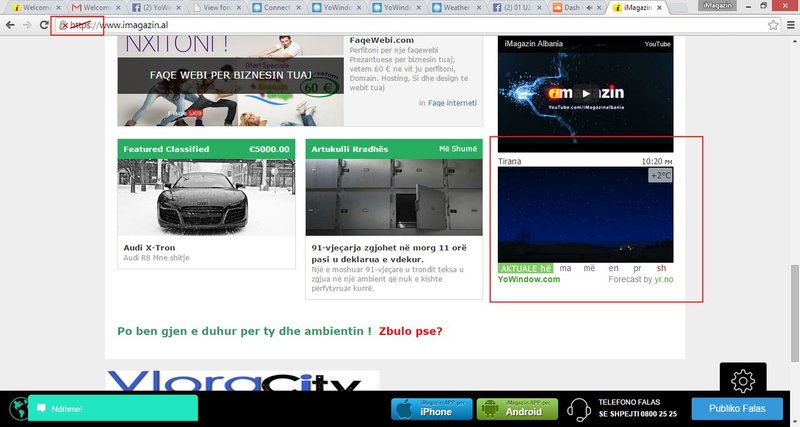Click the +2°C temperature badge in weather widget
The height and width of the screenshot is (427, 800).
[660, 175]
